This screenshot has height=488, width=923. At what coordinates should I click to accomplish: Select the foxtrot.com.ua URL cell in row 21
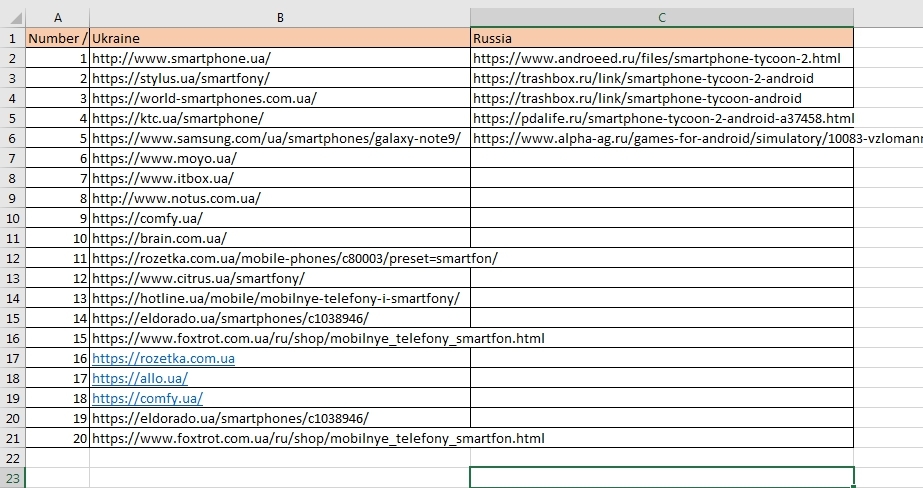280,439
